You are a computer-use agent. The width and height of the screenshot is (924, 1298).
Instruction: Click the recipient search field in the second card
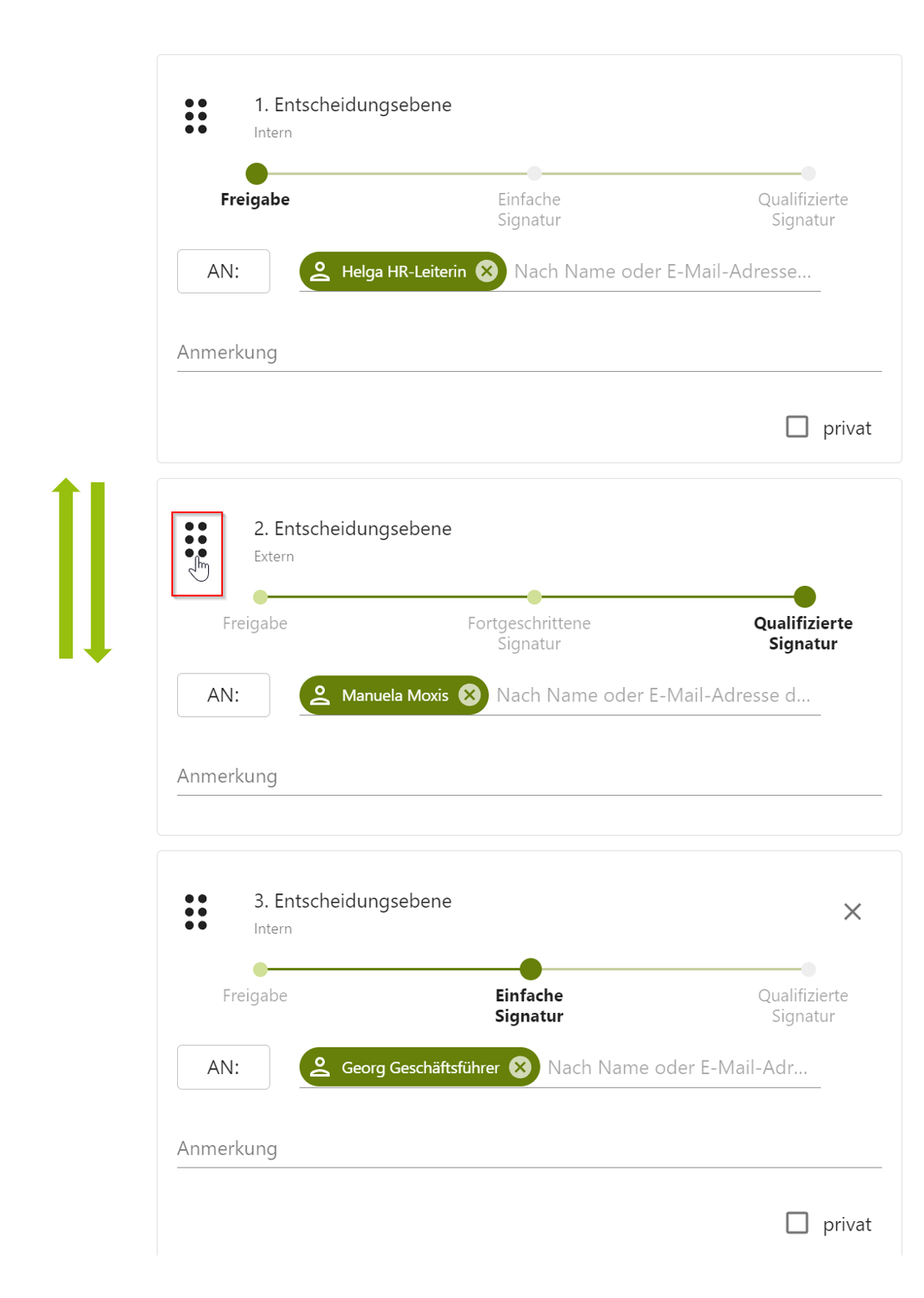[652, 695]
